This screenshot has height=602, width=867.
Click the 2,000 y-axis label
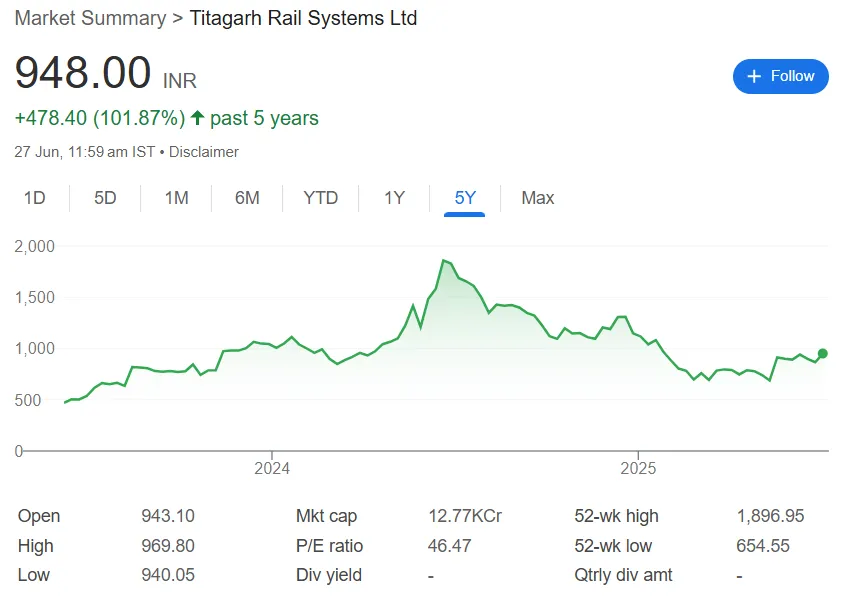[x=35, y=247]
